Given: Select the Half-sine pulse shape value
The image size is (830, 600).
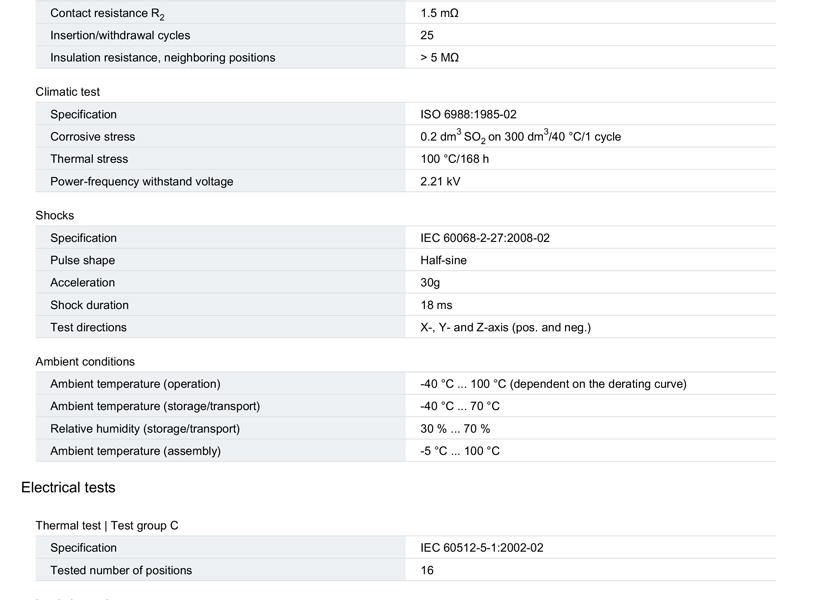Looking at the screenshot, I should pyautogui.click(x=443, y=261).
